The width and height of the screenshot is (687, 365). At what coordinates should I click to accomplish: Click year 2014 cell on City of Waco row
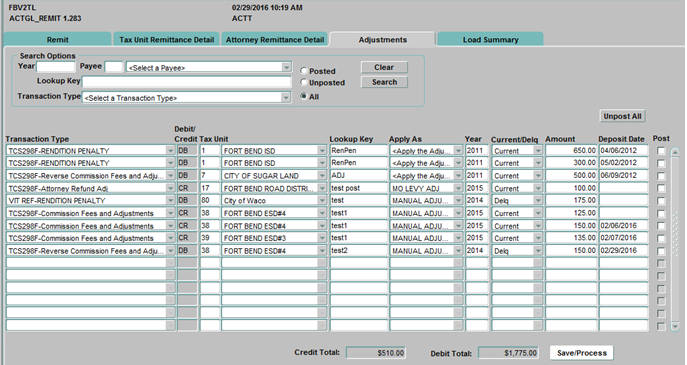pos(477,200)
